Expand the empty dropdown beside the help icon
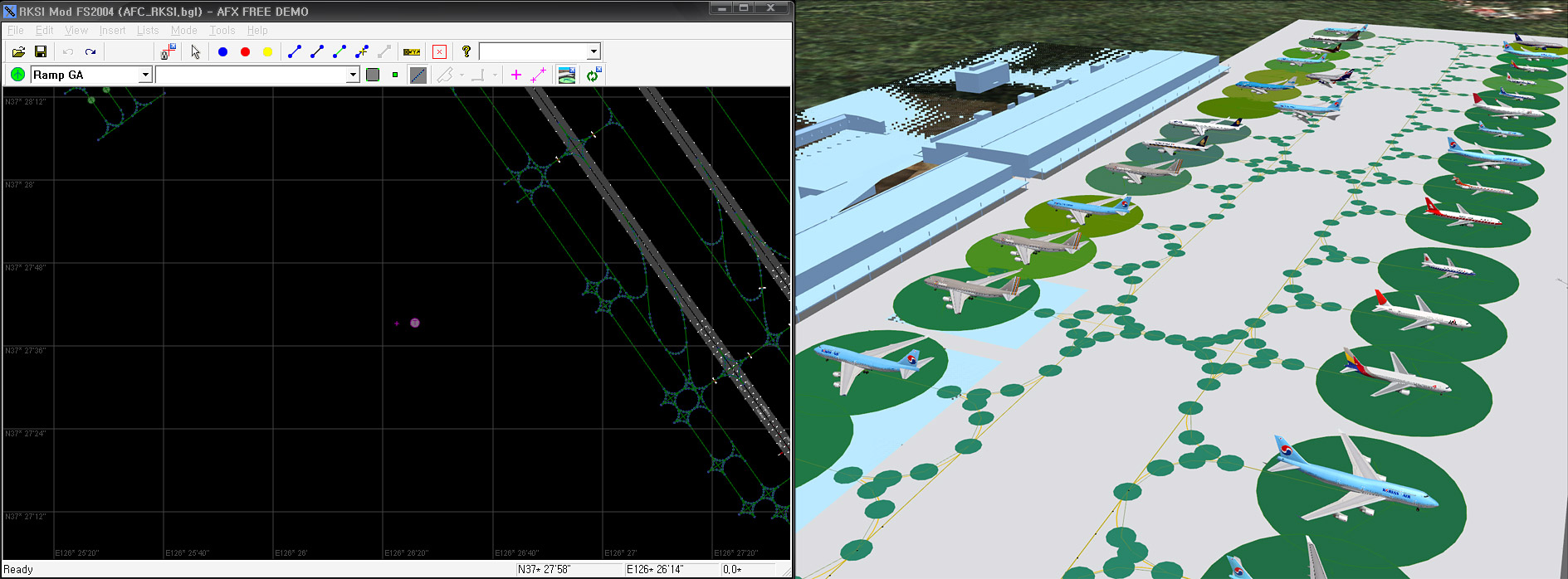The image size is (1568, 579). tap(593, 51)
